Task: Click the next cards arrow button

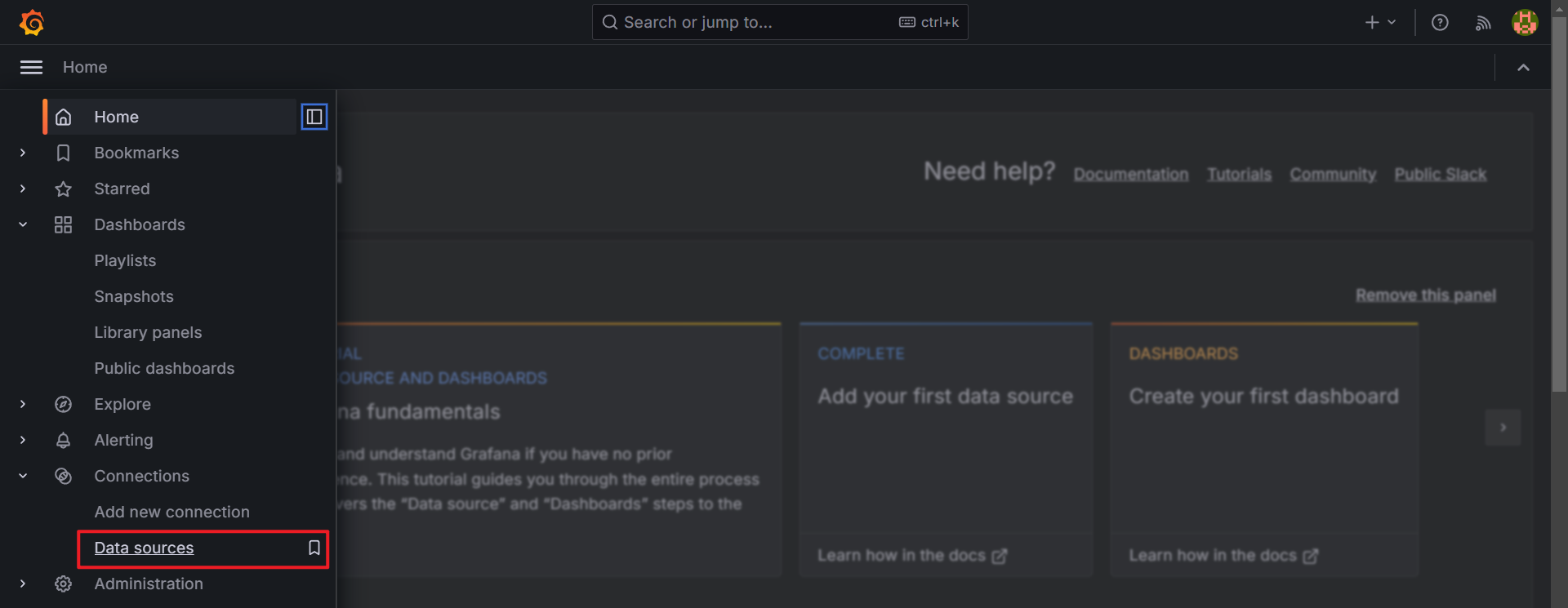Action: 1503,428
